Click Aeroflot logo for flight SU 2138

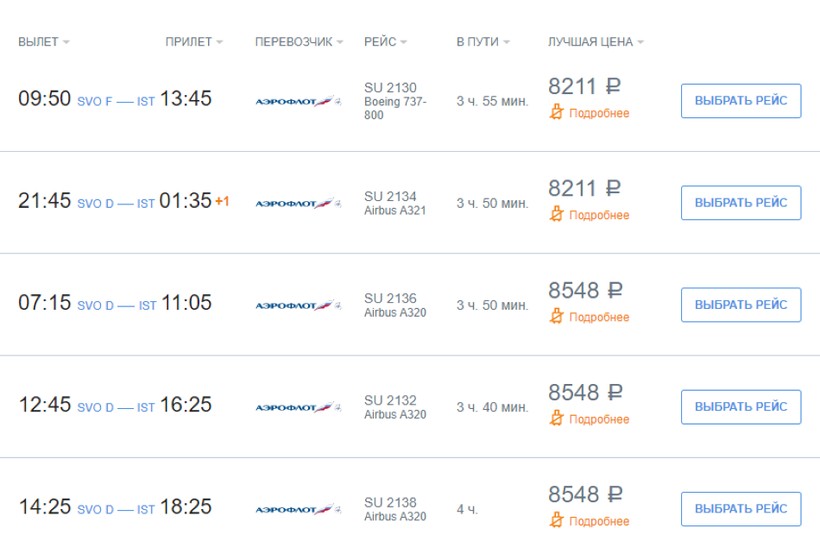(298, 509)
